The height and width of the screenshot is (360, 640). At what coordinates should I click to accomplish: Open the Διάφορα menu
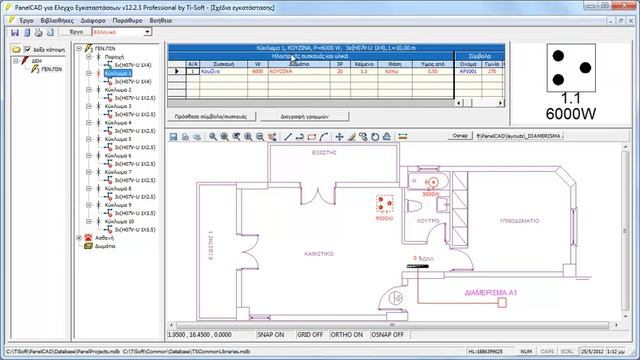pyautogui.click(x=93, y=20)
